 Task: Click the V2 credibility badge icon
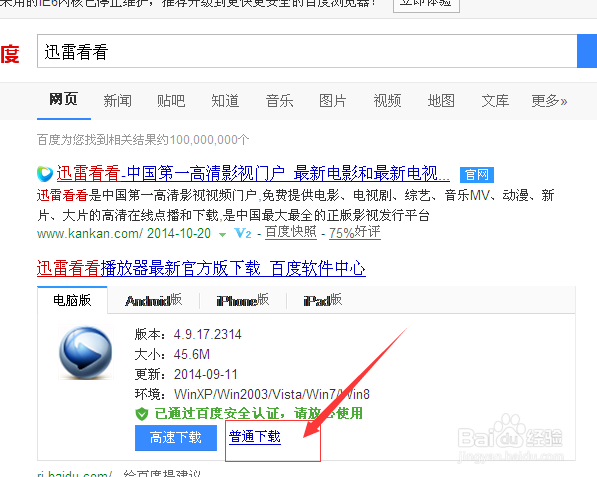[243, 233]
